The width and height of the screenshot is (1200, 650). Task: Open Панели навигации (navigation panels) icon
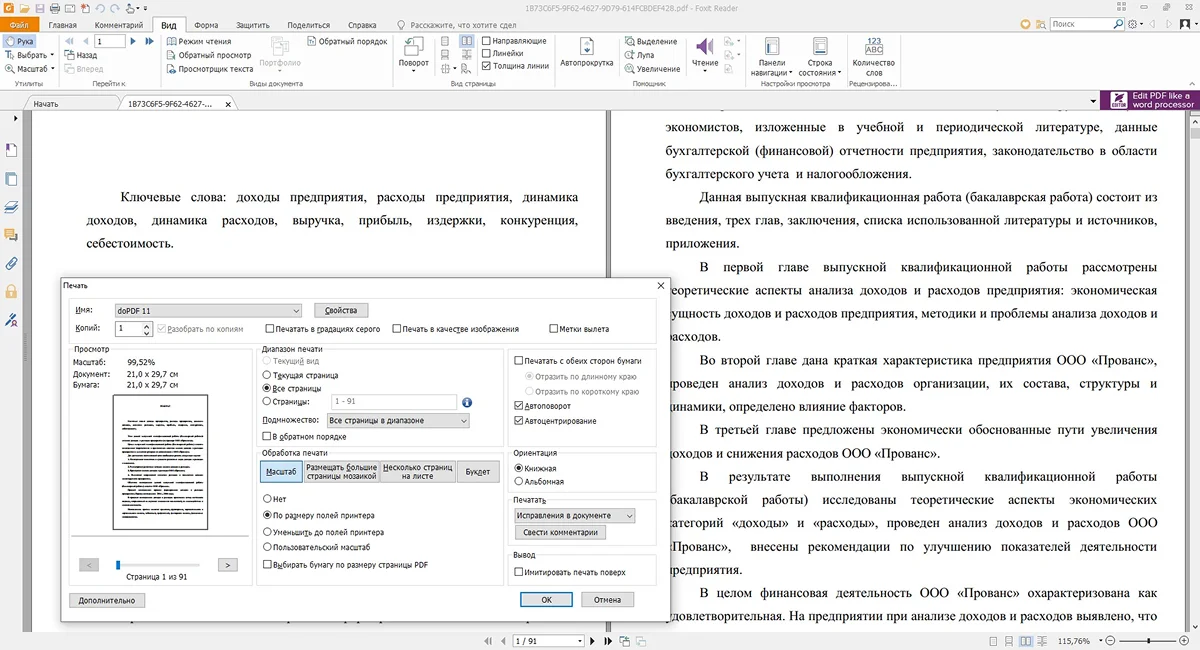point(771,46)
